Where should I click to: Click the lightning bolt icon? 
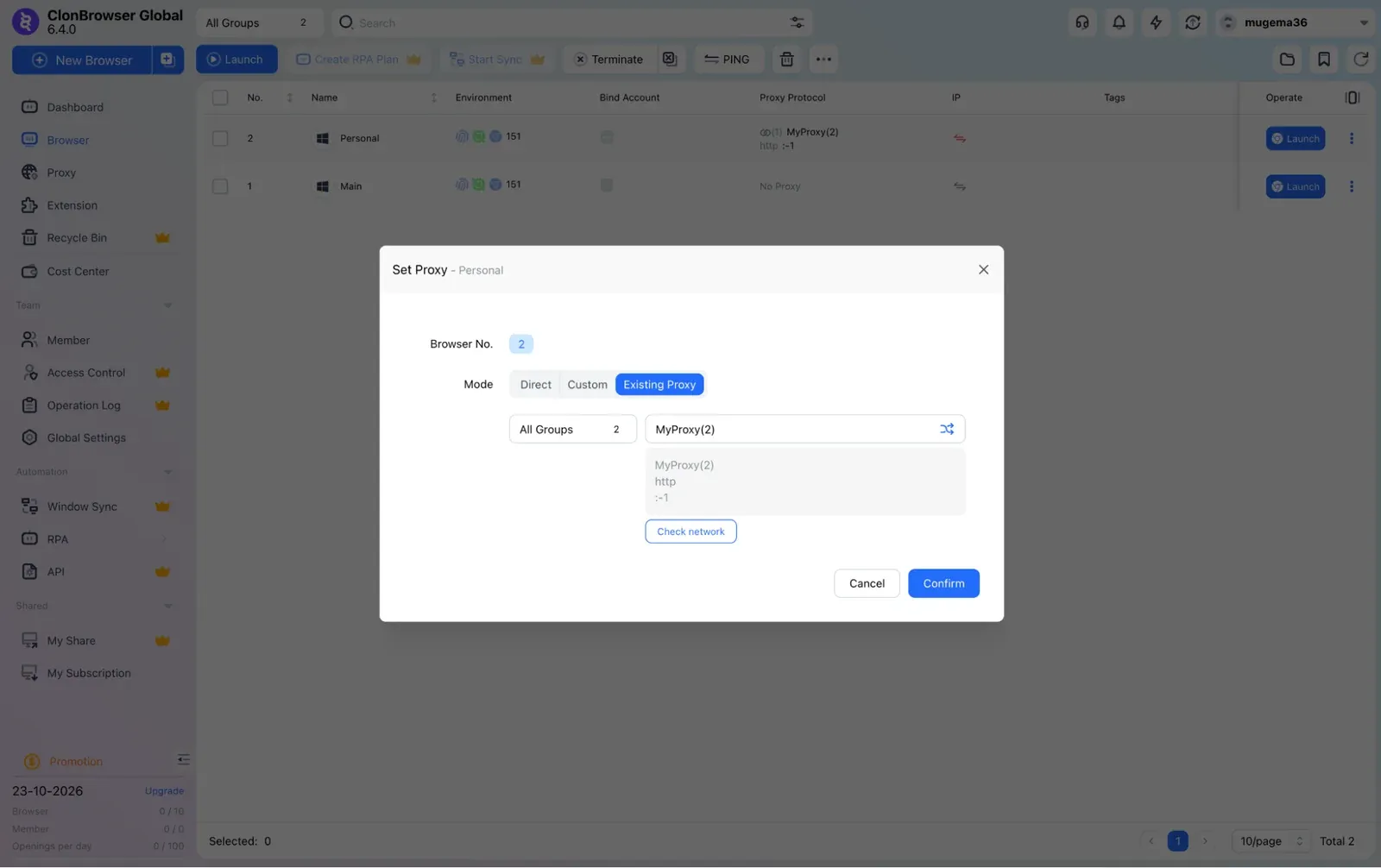pos(1156,22)
